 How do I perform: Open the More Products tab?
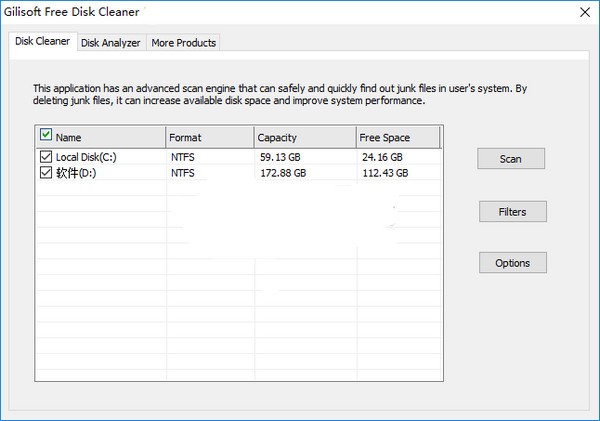tap(184, 43)
